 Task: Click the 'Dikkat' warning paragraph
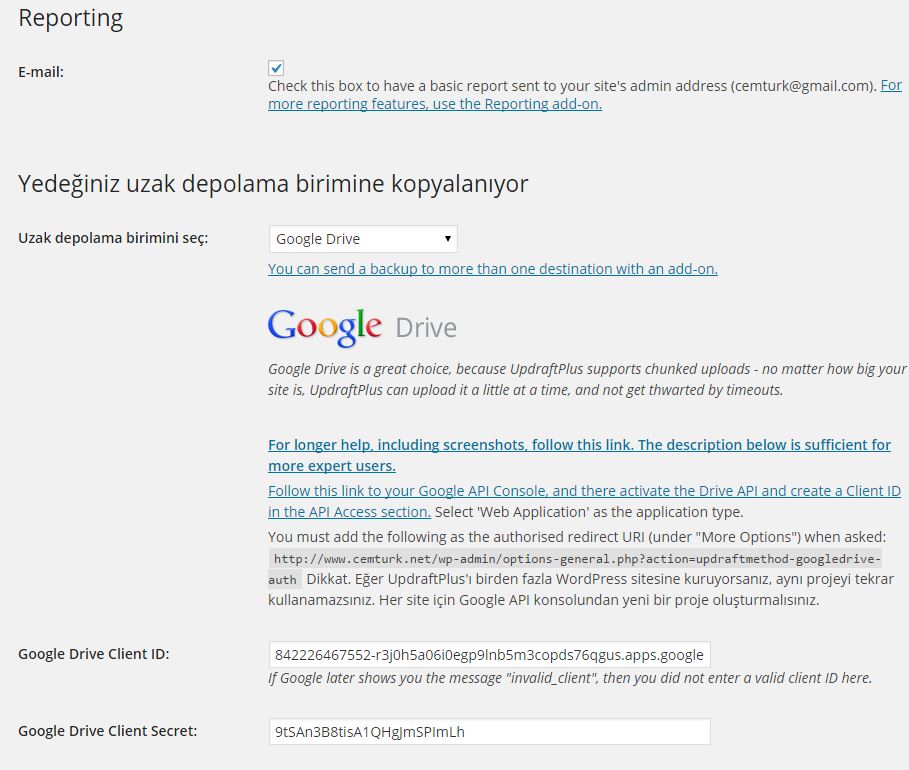click(x=581, y=589)
